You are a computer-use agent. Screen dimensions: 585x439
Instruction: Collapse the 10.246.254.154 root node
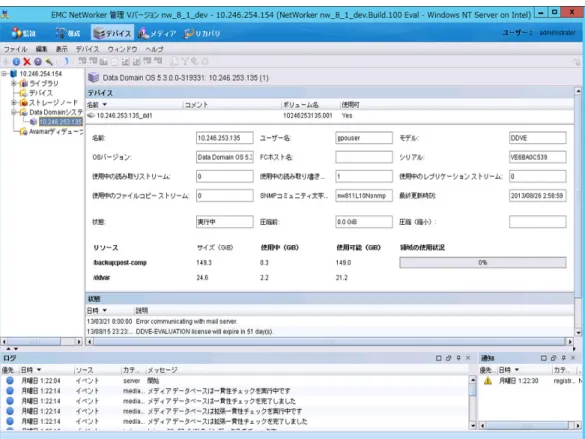click(x=4, y=73)
